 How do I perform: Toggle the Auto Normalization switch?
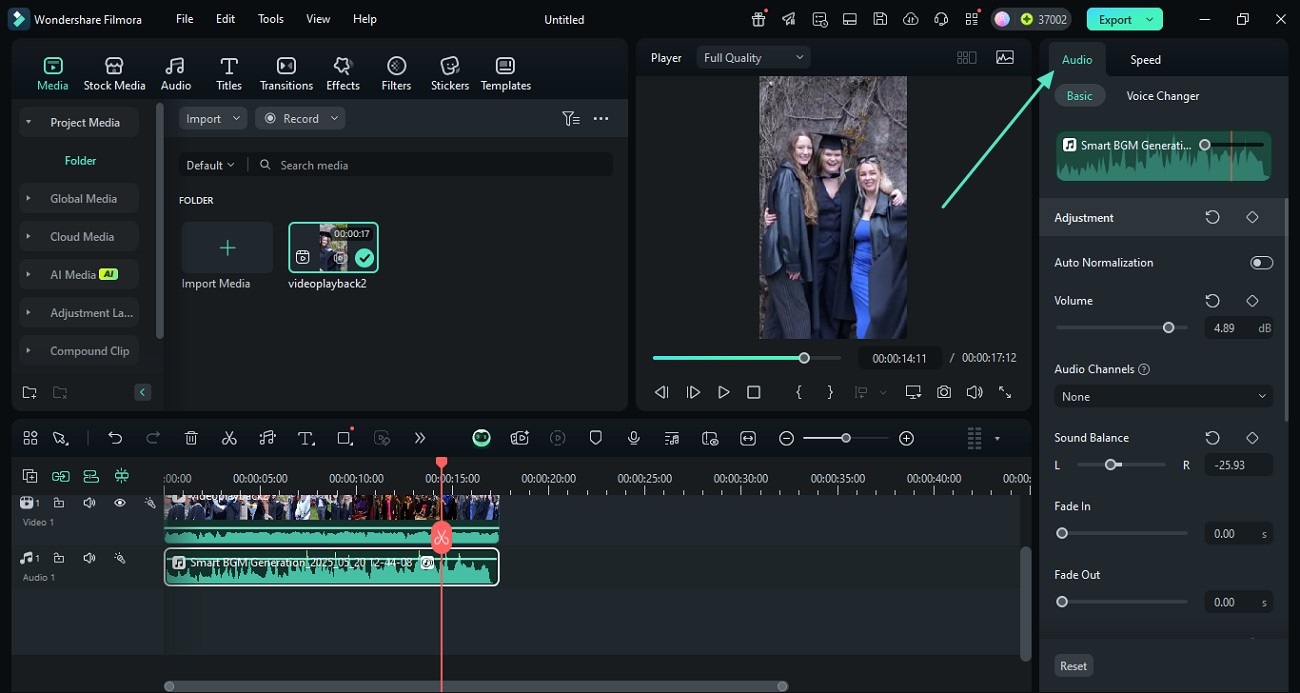point(1261,263)
